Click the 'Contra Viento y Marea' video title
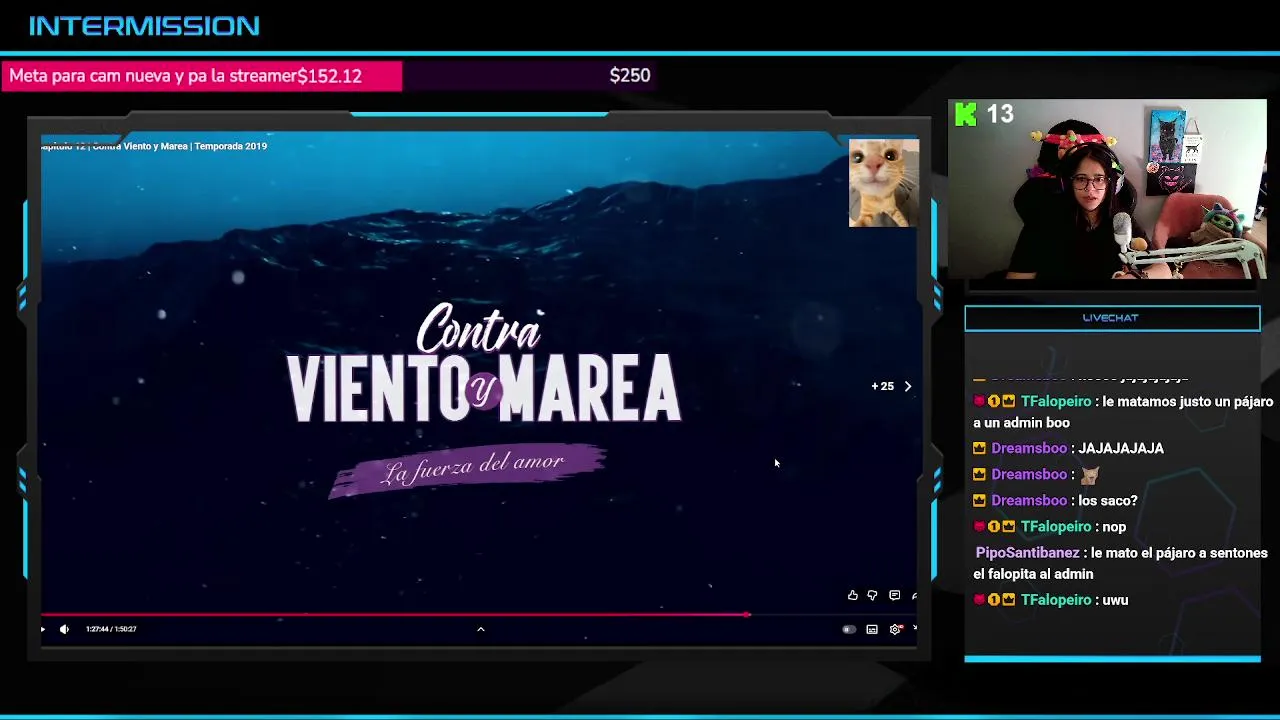The image size is (1280, 720). (x=155, y=146)
